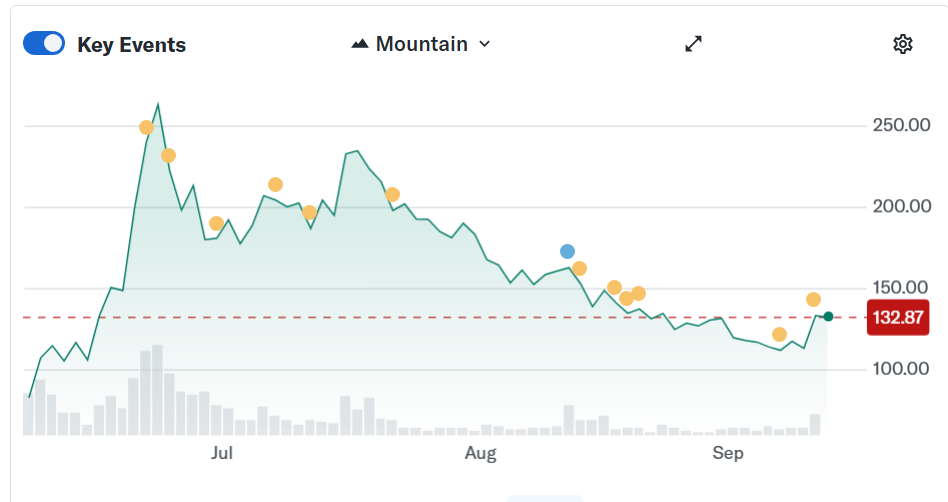Click the 250.00 price axis label
The width and height of the screenshot is (948, 502).
[x=902, y=125]
